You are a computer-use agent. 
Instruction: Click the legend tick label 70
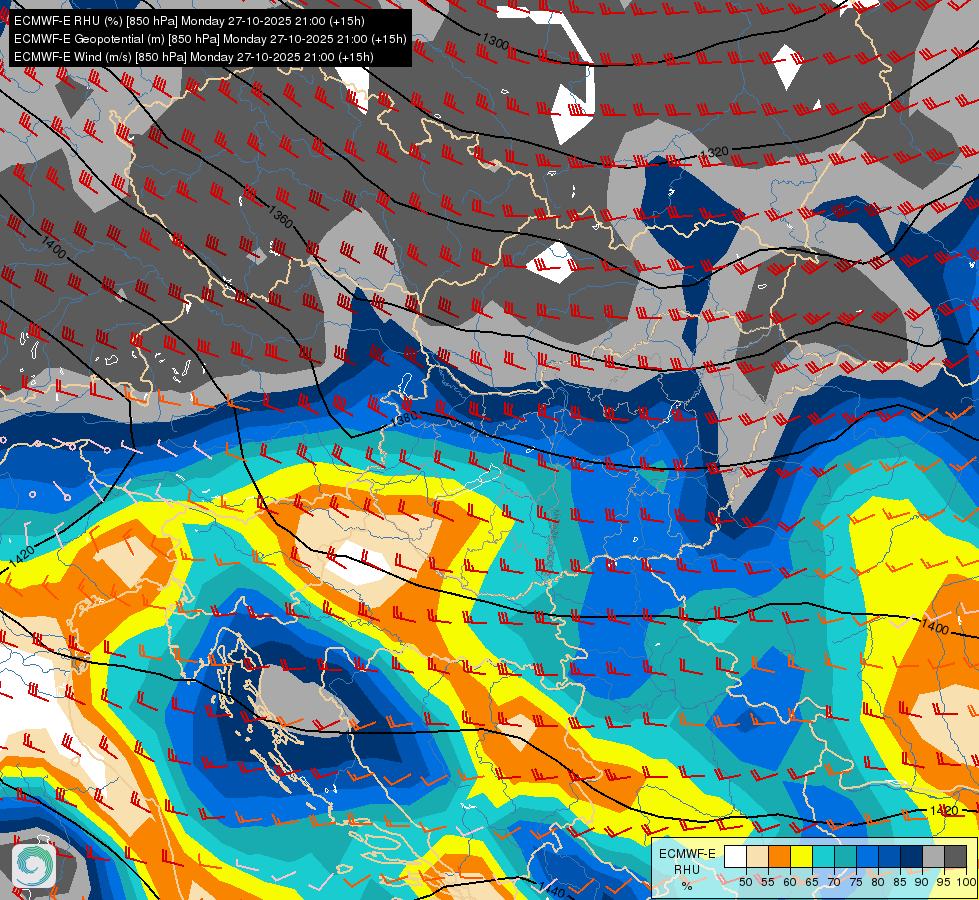pyautogui.click(x=834, y=882)
